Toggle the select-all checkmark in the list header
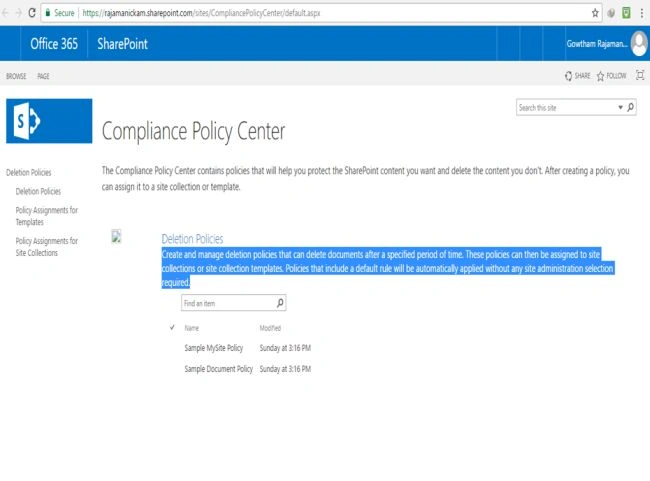Screen dimensions: 650x481 [172, 328]
